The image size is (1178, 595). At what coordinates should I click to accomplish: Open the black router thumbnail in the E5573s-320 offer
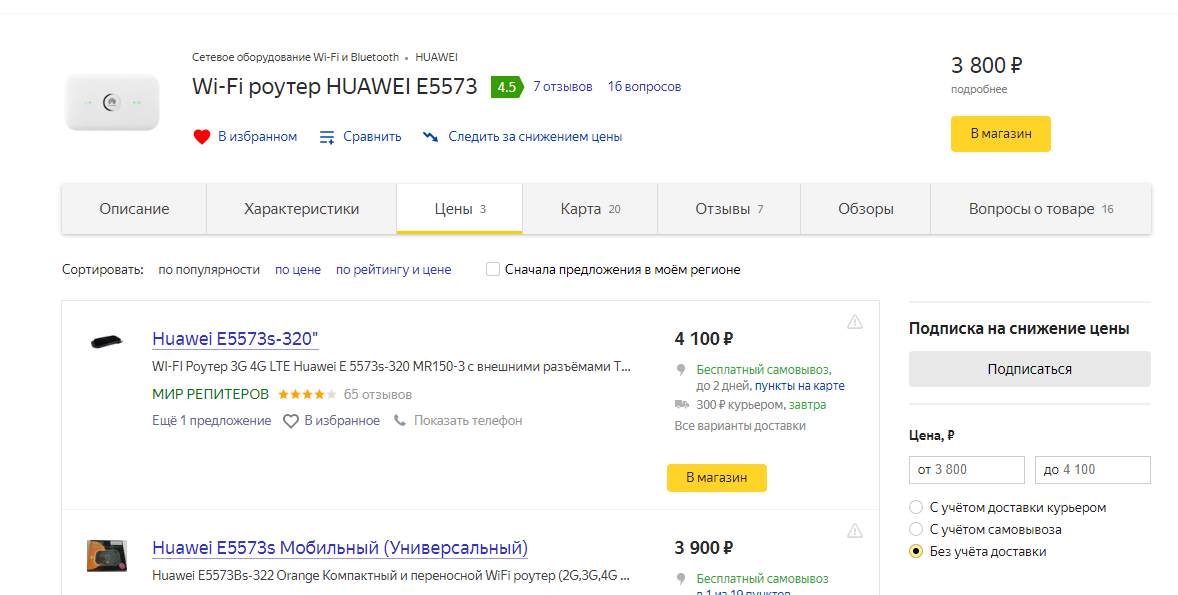pyautogui.click(x=107, y=342)
